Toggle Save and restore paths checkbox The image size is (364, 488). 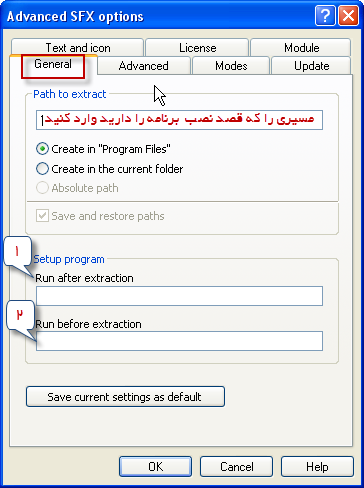[x=42, y=216]
